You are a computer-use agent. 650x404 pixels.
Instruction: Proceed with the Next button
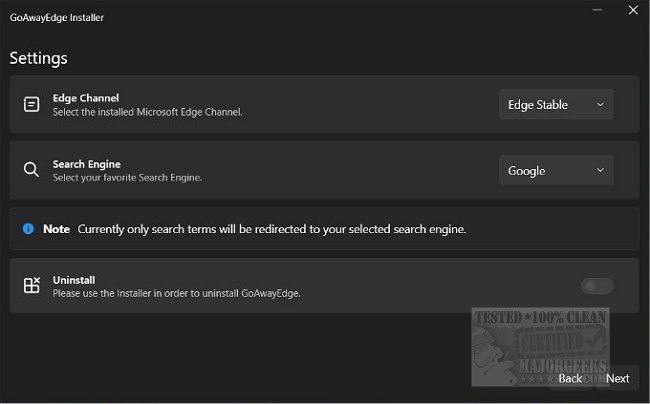618,378
